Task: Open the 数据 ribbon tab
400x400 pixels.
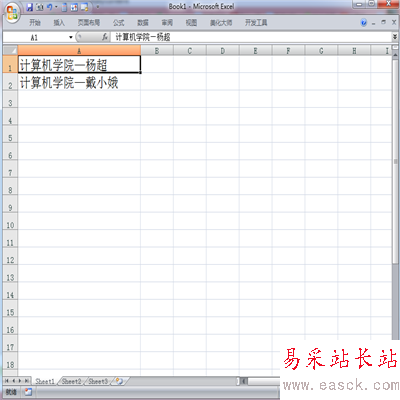Action: click(x=143, y=23)
